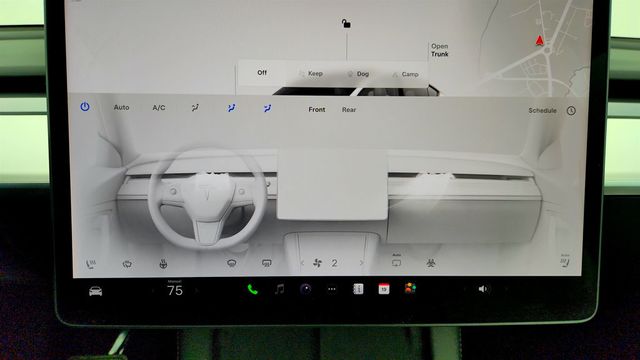Tap the schedule clock icon

[571, 111]
